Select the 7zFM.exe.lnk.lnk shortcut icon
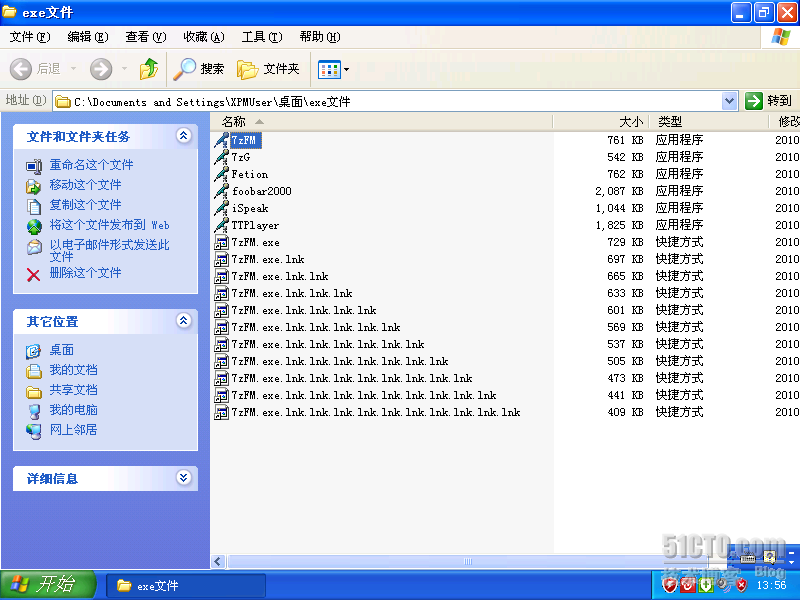800x600 pixels. tap(221, 276)
